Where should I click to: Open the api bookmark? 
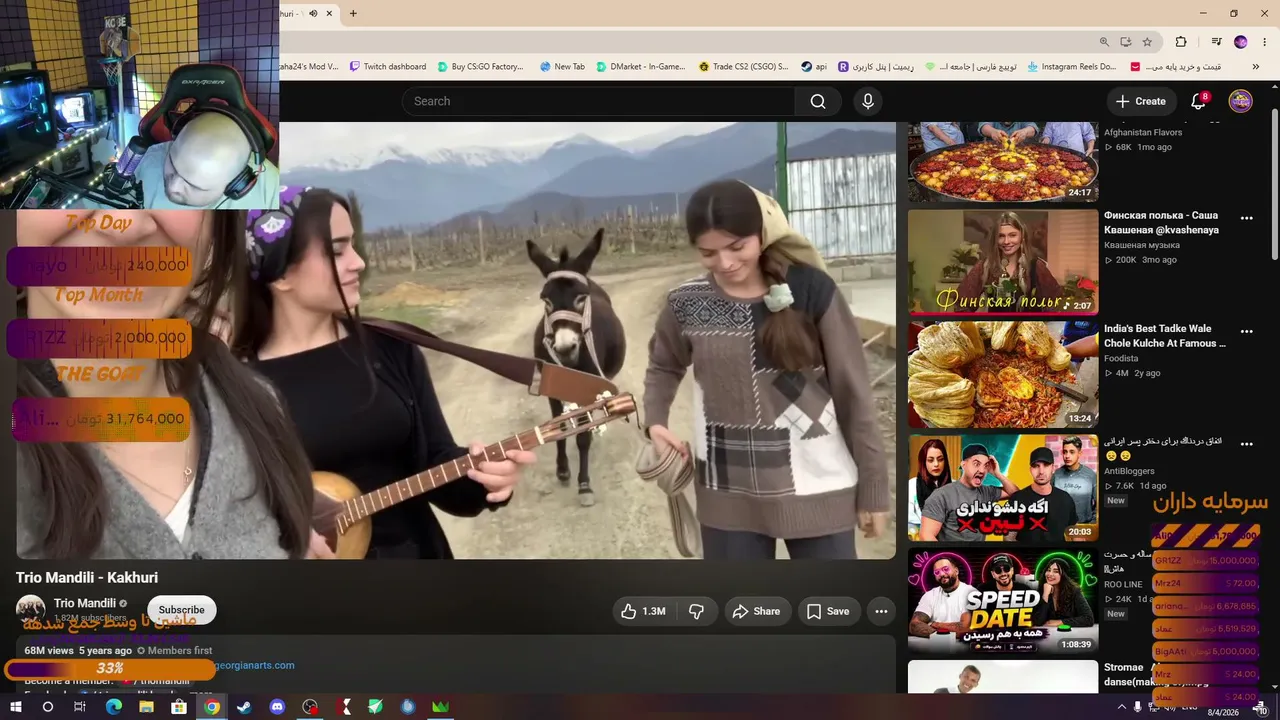pyautogui.click(x=814, y=67)
